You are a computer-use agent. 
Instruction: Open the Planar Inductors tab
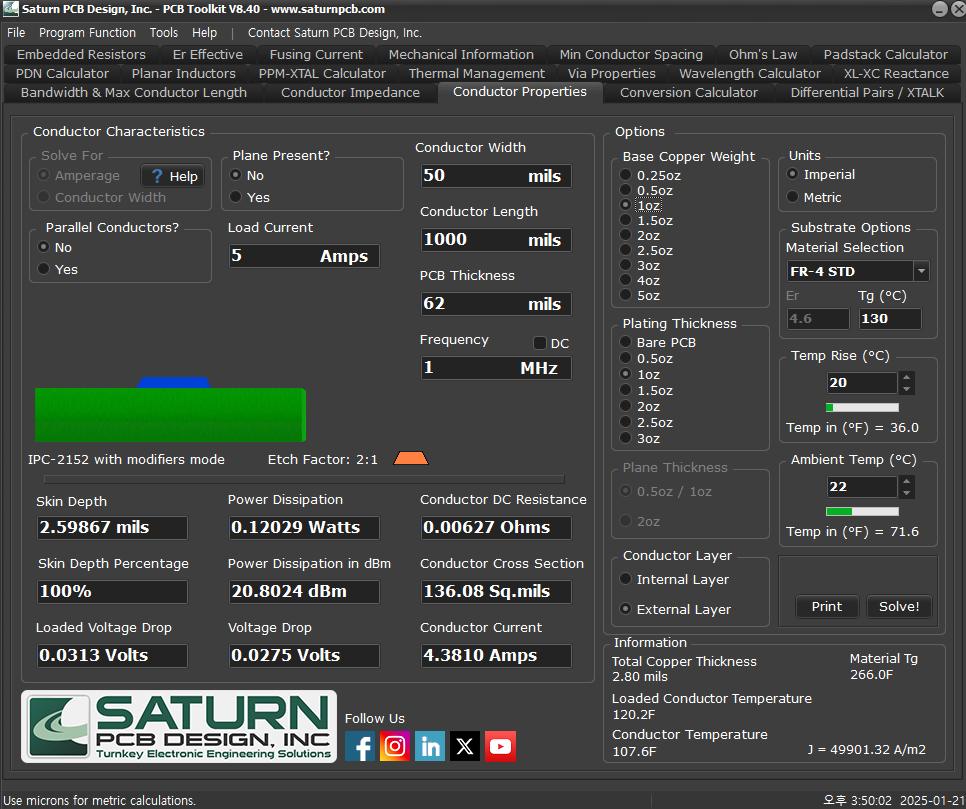coord(184,73)
